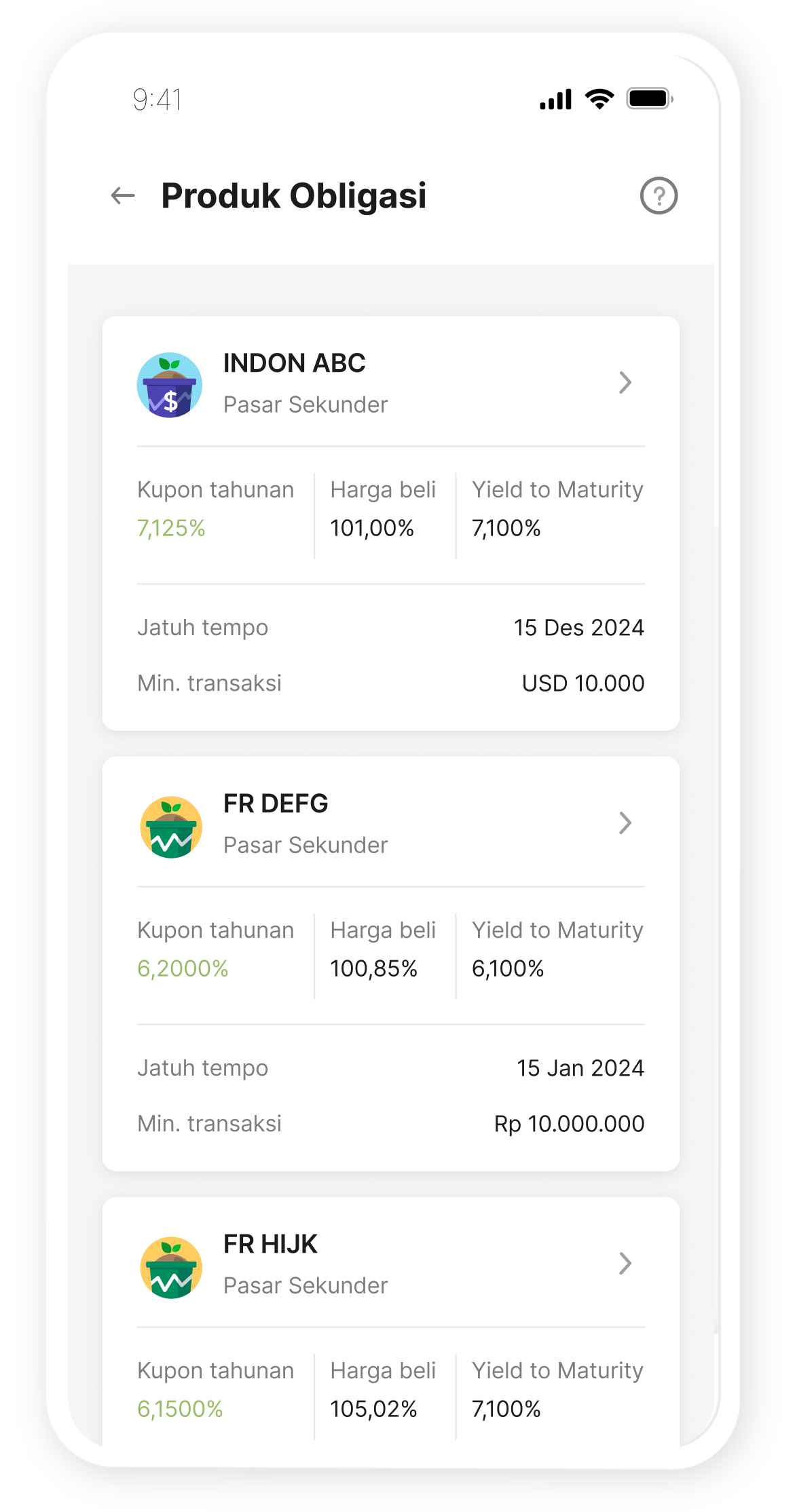Tap the Produk Obligasi page title
795x1512 pixels.
click(x=294, y=196)
